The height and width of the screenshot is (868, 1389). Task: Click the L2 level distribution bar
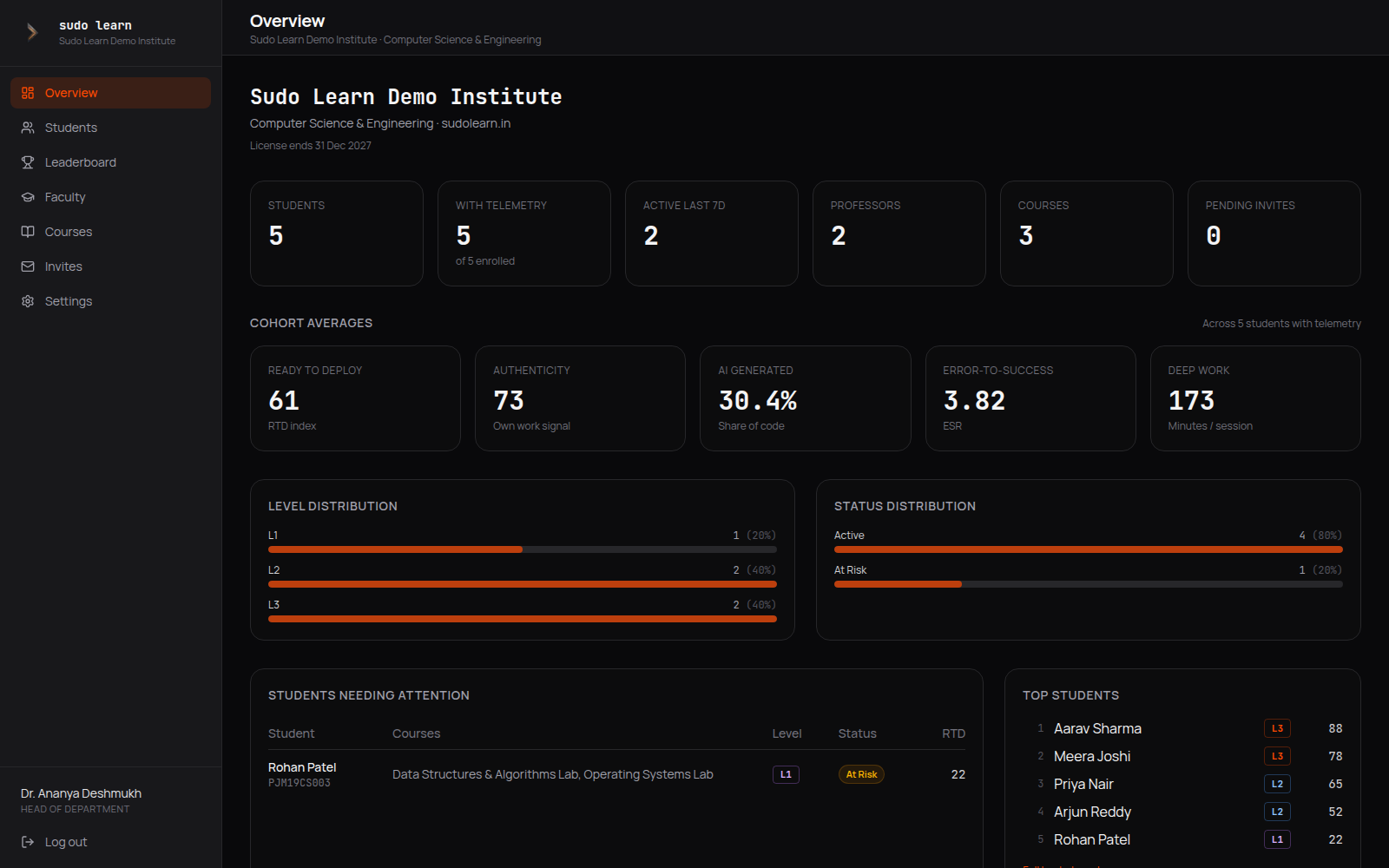(x=523, y=584)
